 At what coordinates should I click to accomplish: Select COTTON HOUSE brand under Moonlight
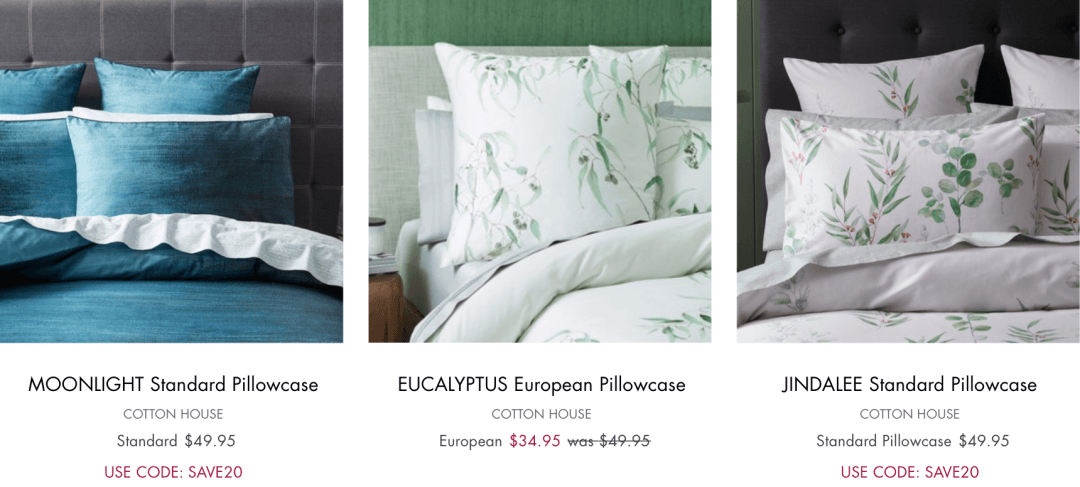[173, 415]
